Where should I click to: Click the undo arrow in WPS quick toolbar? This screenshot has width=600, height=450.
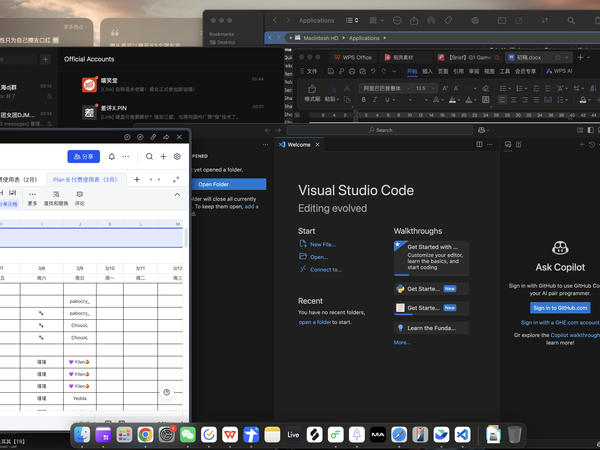[373, 71]
